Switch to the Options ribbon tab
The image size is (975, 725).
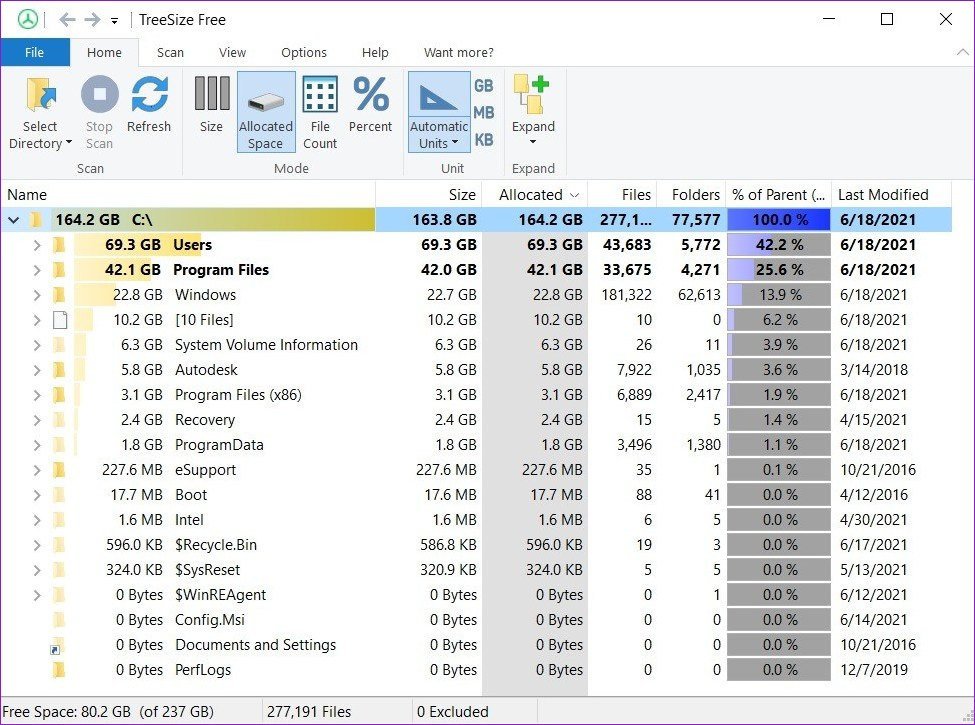303,52
